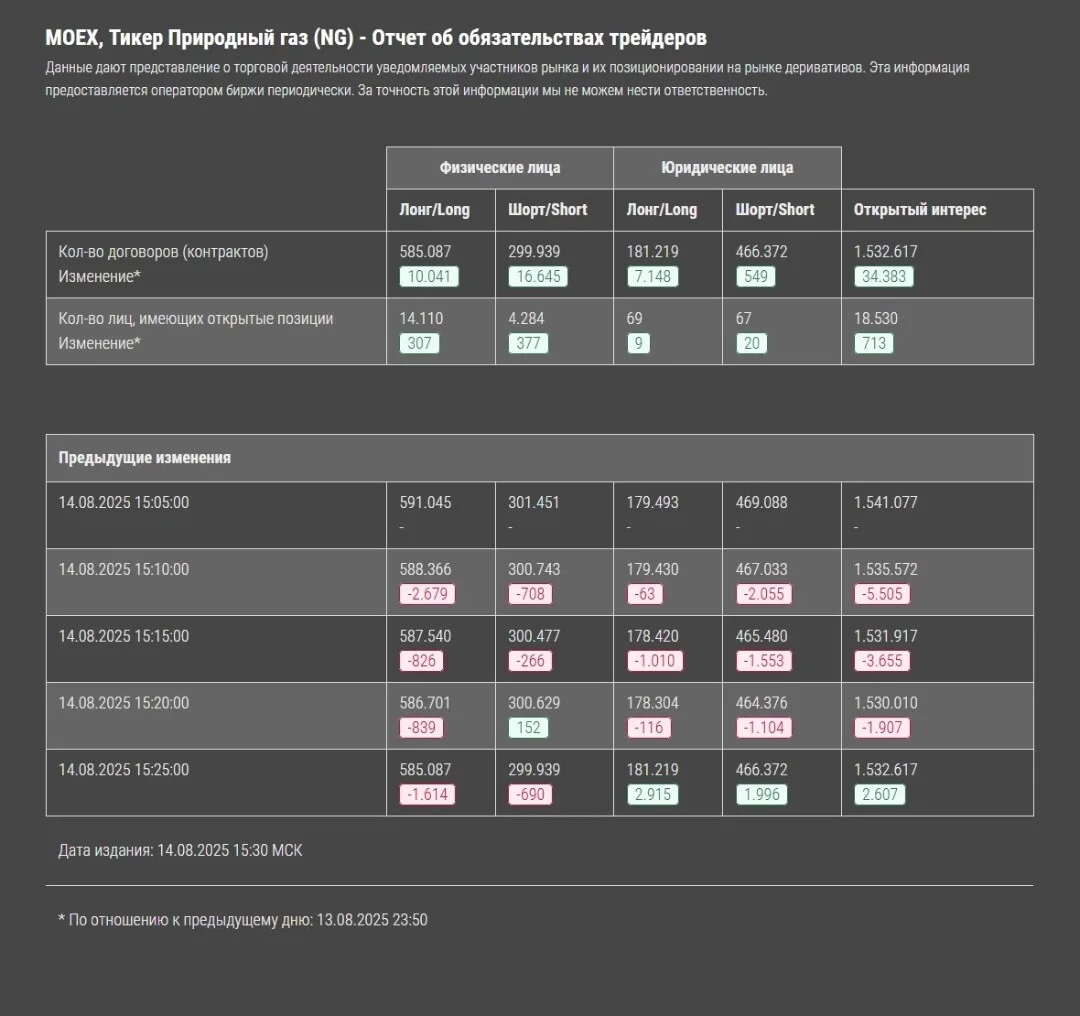
Task: Select the value 1.530.010 in the 15:20 row
Action: tap(886, 703)
